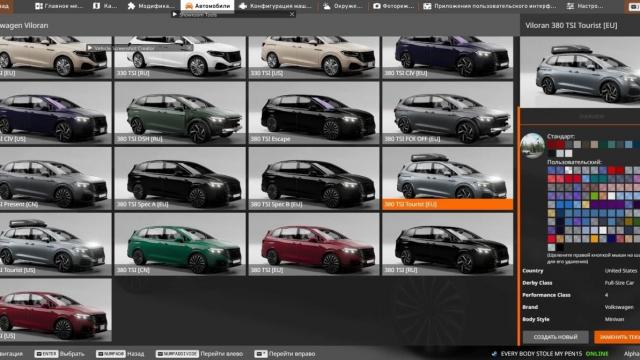
Task: Close the small popup below the tabs
Action: click(x=292, y=14)
